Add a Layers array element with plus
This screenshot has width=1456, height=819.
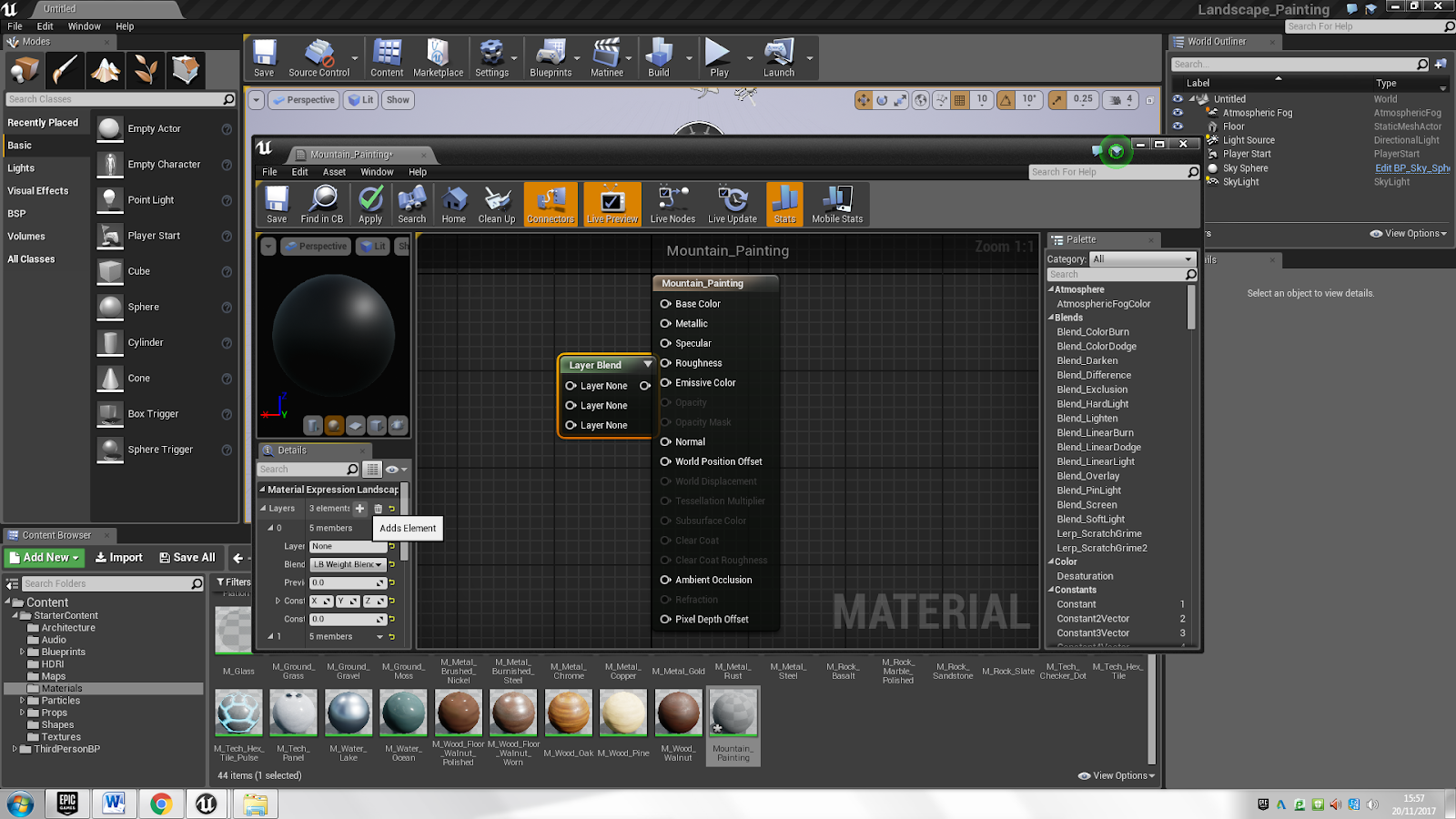359,509
